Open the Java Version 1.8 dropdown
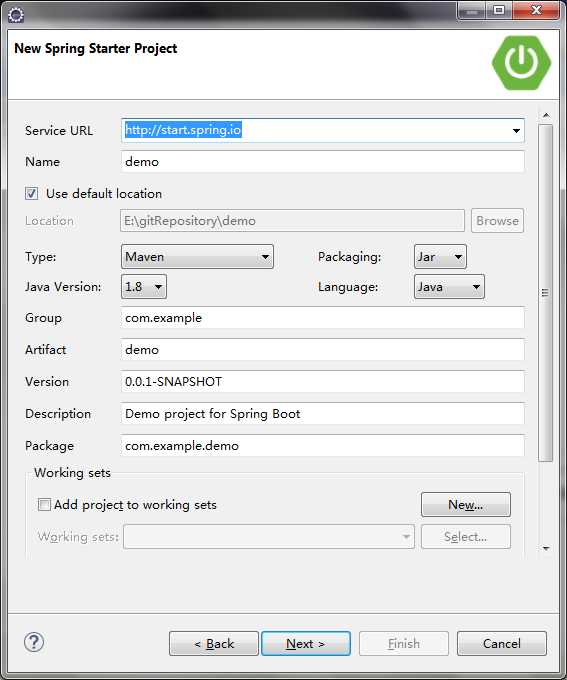This screenshot has width=567, height=680. pyautogui.click(x=144, y=287)
